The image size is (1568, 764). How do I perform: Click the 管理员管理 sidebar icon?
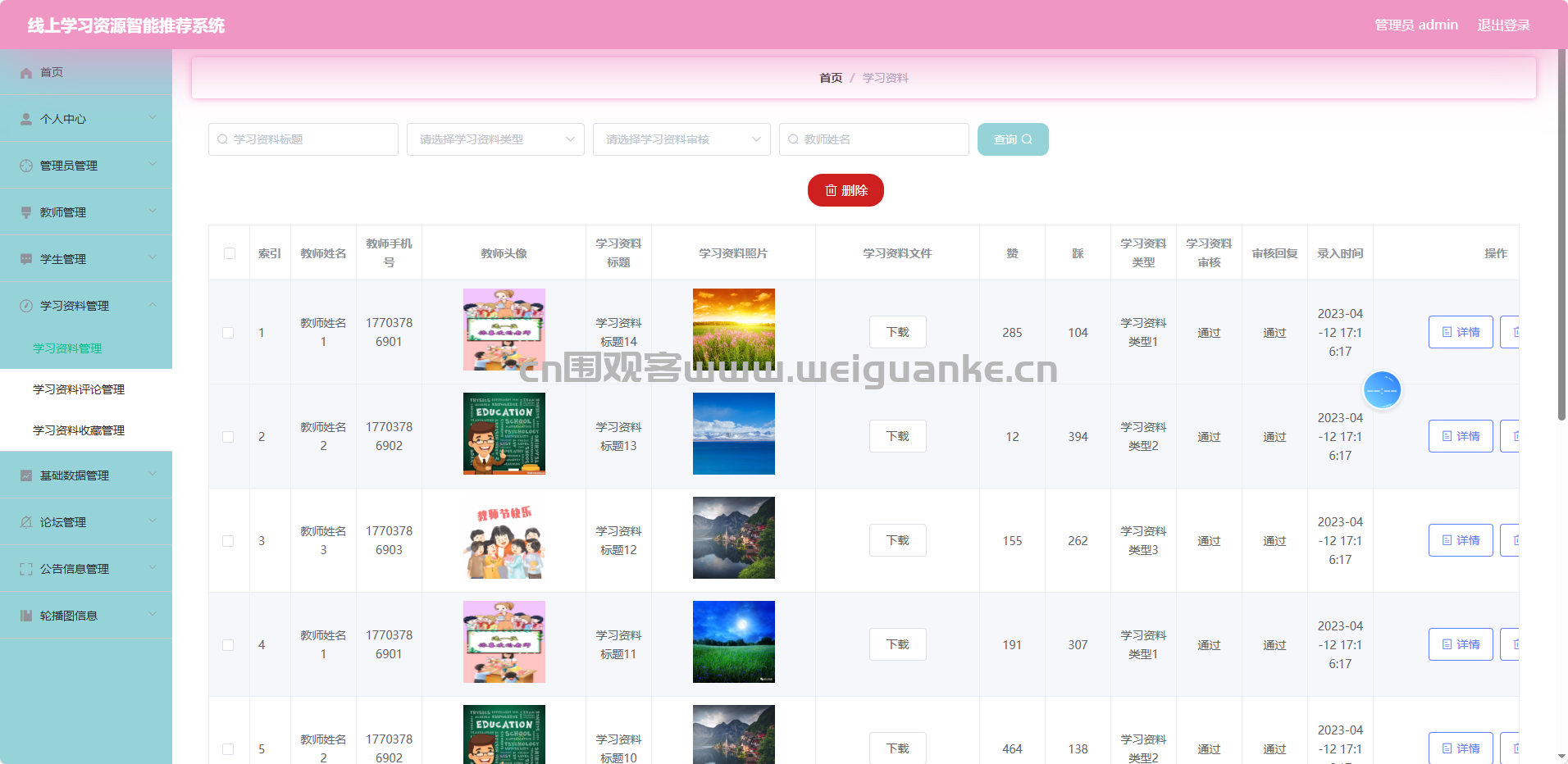pos(26,166)
